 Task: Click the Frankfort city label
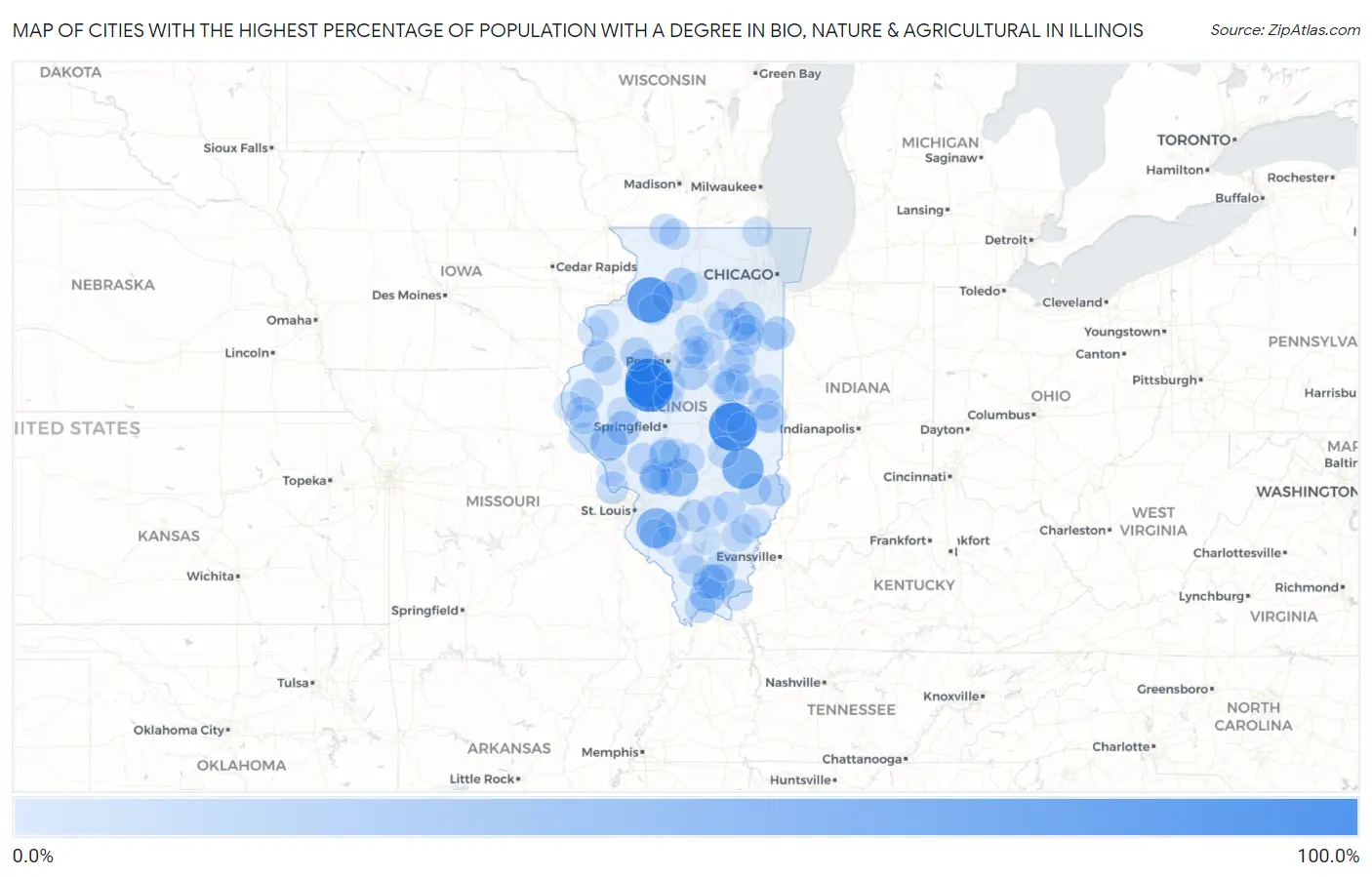[899, 540]
